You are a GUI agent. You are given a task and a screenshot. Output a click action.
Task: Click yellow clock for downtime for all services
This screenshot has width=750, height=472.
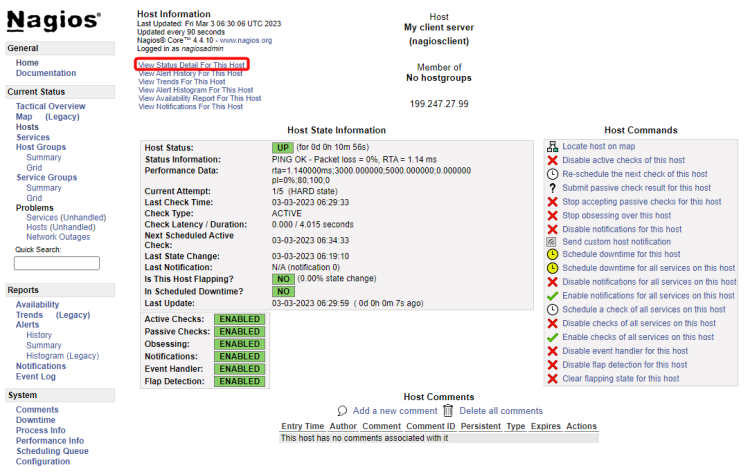pos(552,268)
